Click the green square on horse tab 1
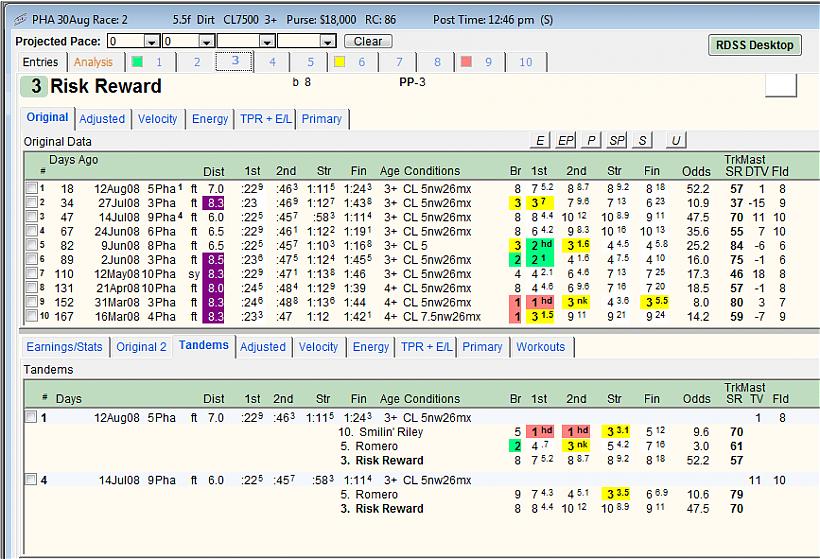820x559 pixels. coord(137,61)
